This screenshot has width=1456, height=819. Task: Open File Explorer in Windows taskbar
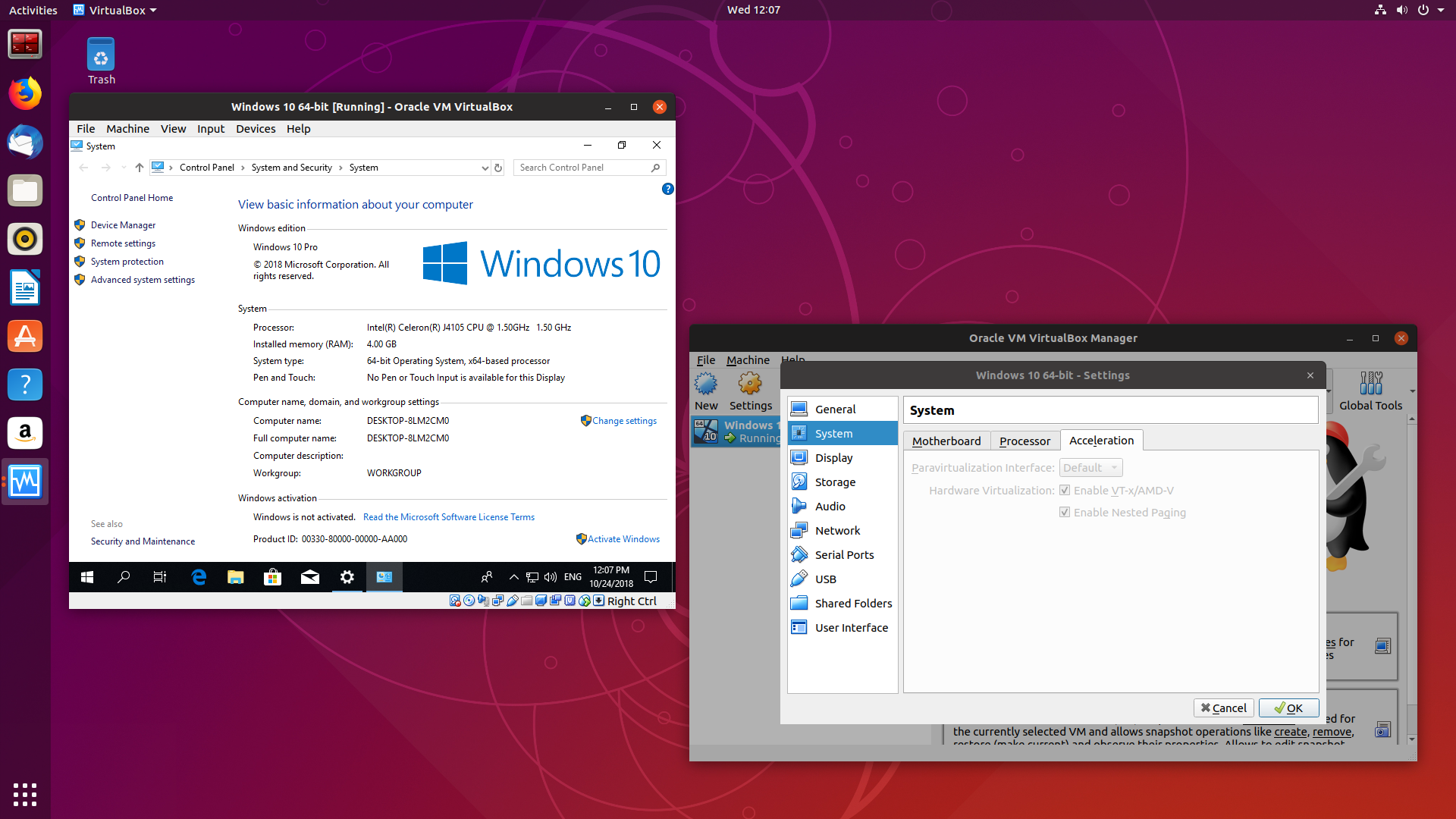(x=235, y=577)
